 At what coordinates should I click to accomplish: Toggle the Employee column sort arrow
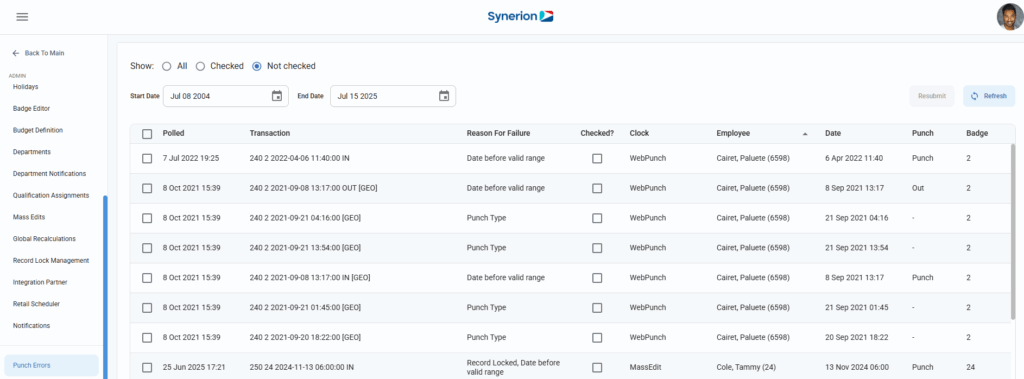pyautogui.click(x=805, y=133)
